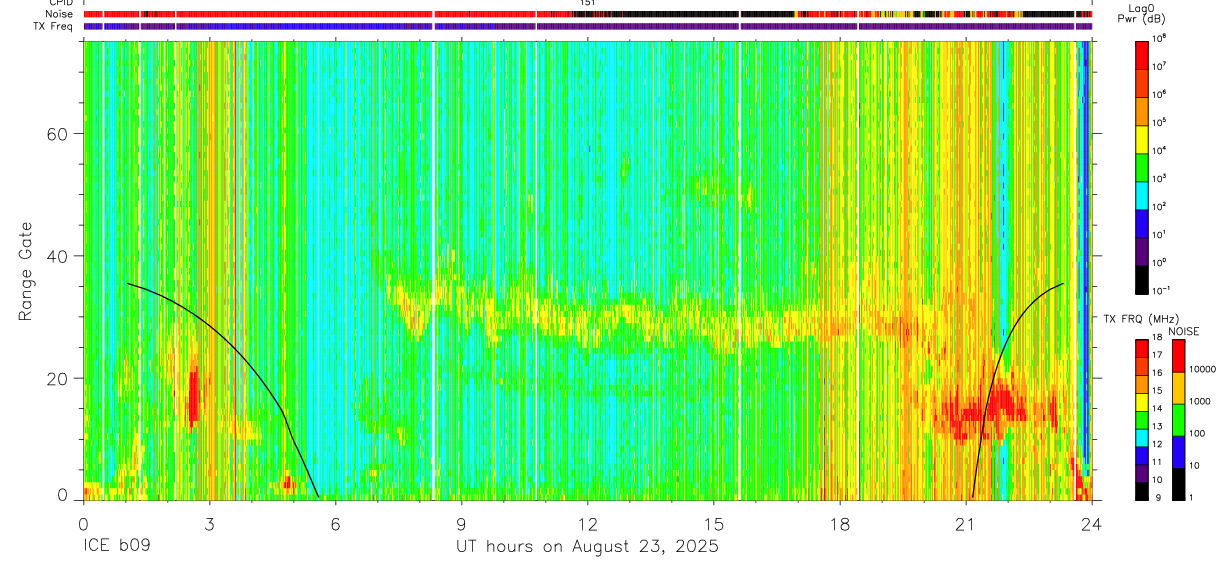The height and width of the screenshot is (567, 1228).
Task: Click the 10^8 label on the power colorbar
Action: 1159,38
